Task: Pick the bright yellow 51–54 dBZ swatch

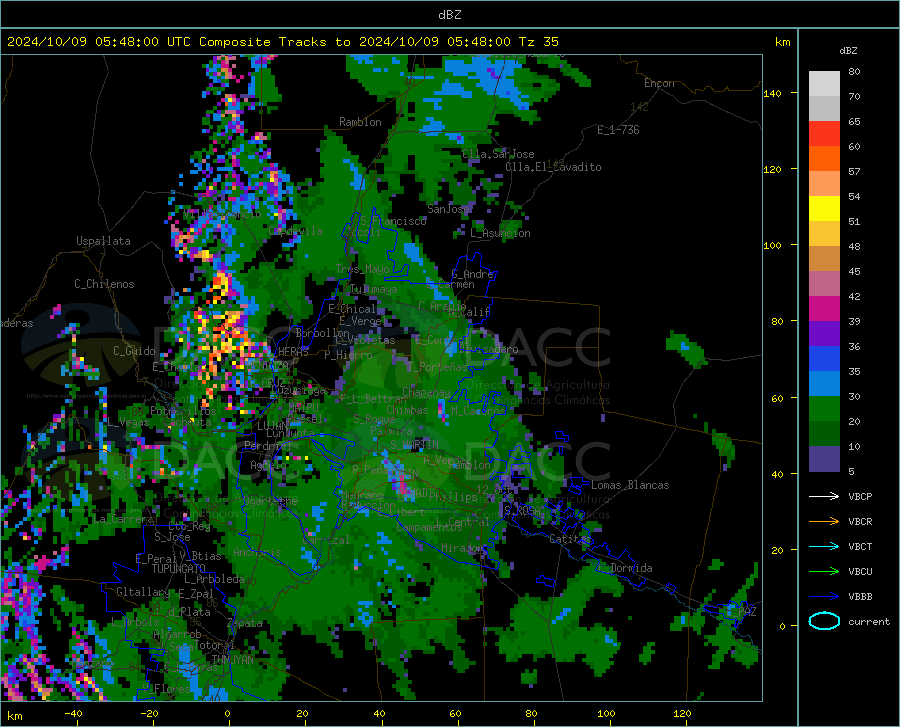Action: [824, 209]
